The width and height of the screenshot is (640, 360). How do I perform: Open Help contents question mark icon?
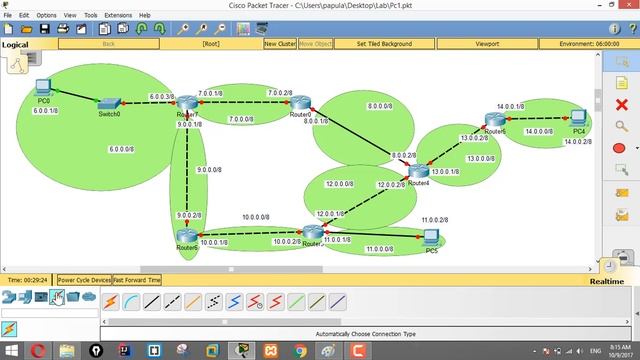point(633,29)
